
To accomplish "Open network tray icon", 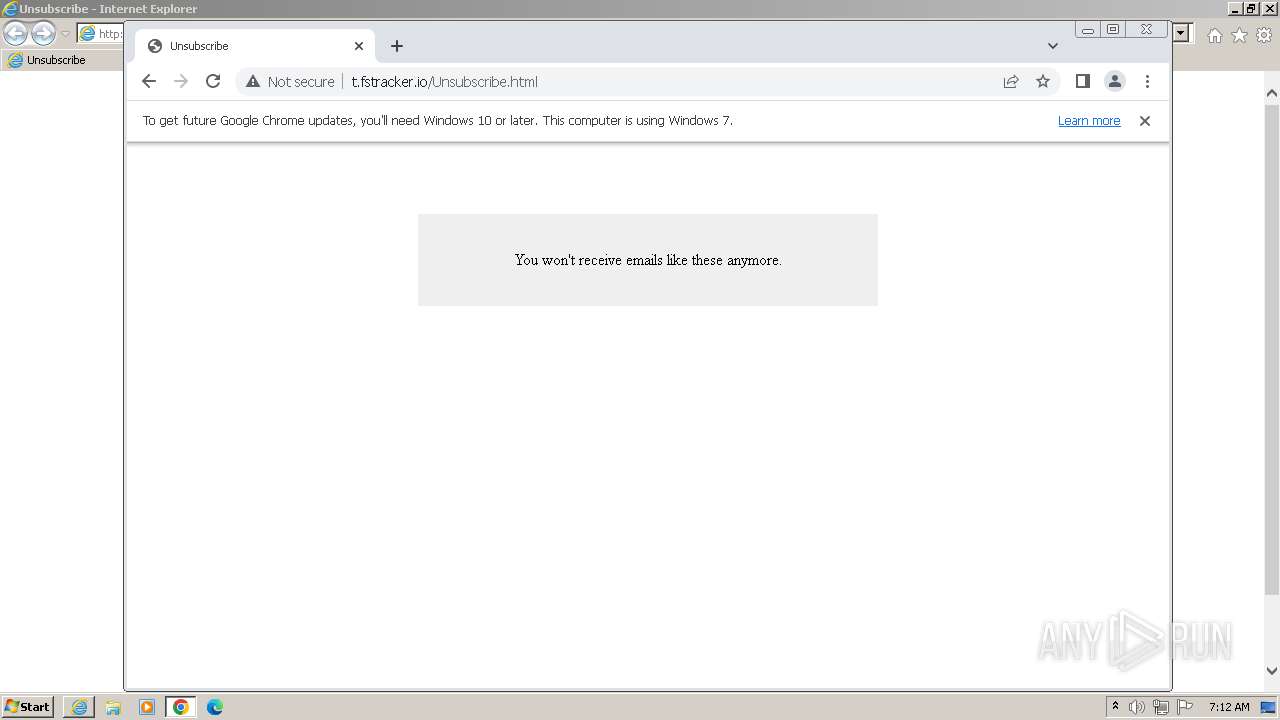I will click(1161, 707).
